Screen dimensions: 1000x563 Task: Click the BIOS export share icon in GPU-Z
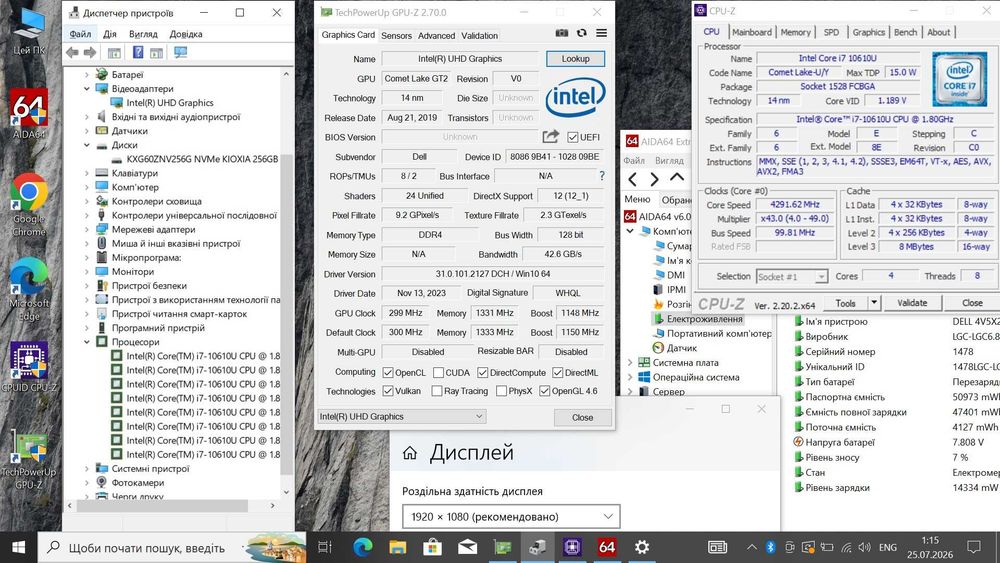[550, 136]
